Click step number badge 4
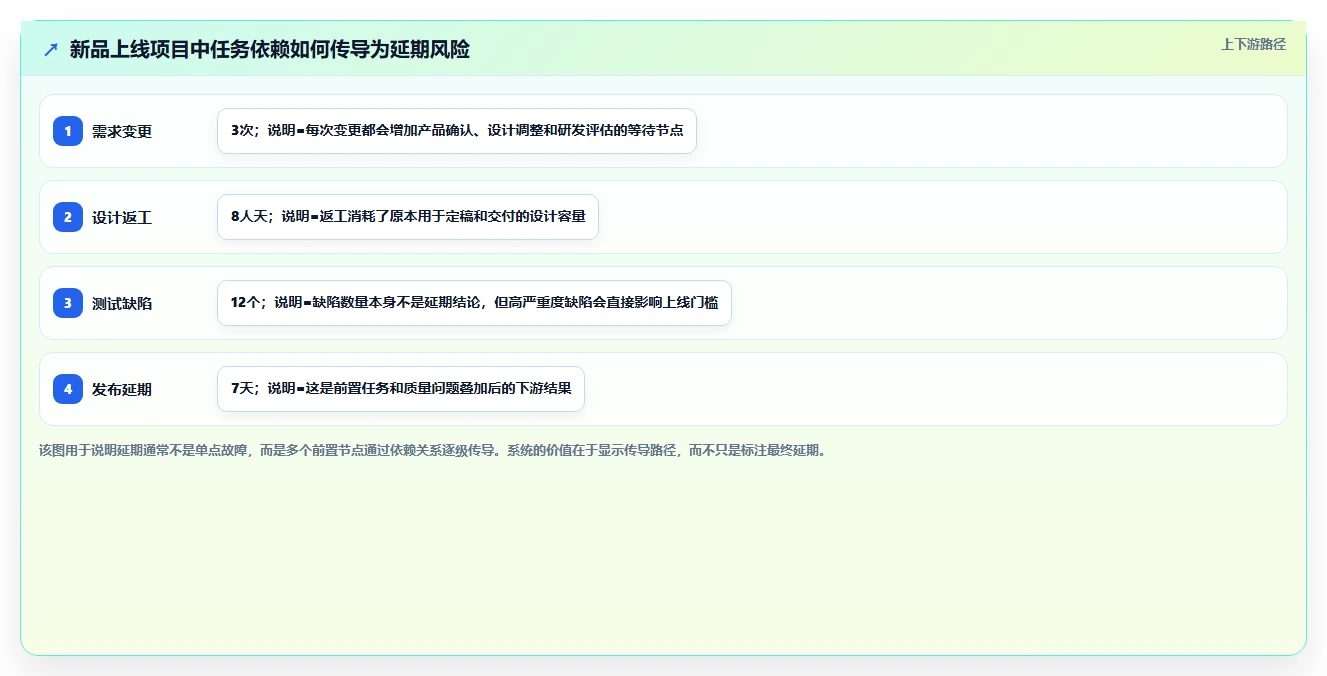Viewport: 1327px width, 676px height. coord(68,389)
